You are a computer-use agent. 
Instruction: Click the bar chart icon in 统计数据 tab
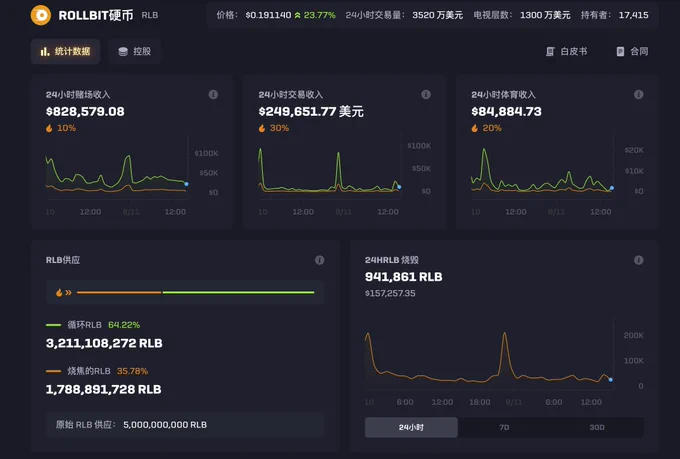pyautogui.click(x=45, y=52)
